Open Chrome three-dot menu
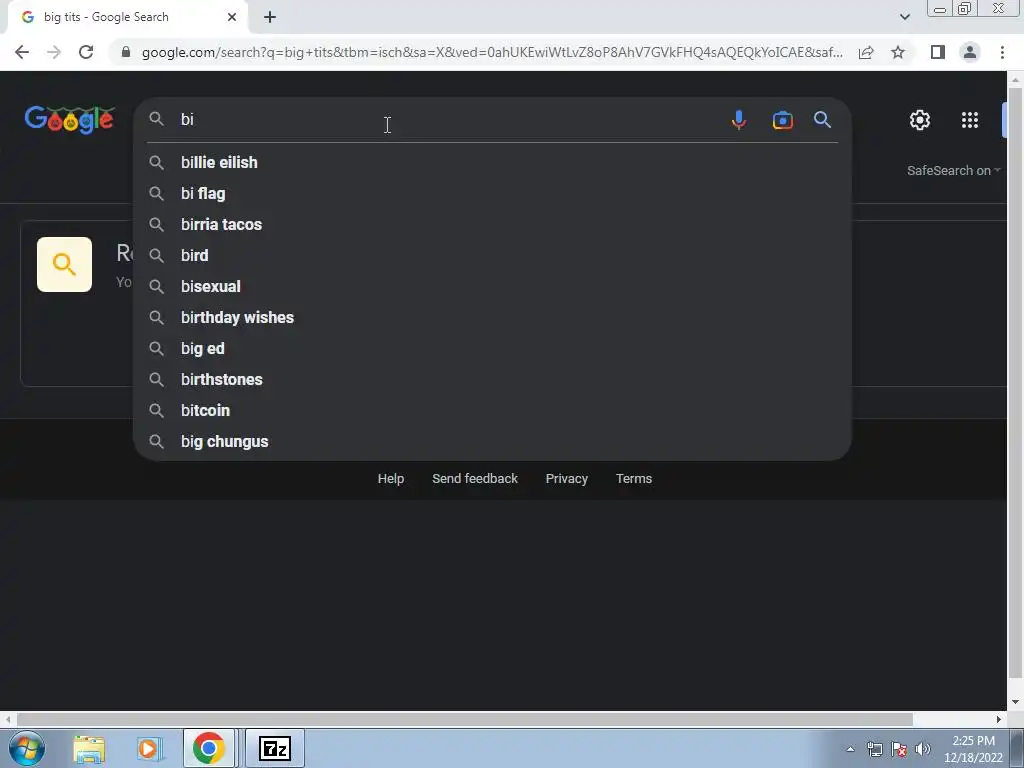Screen dimensions: 1024x768 coord(1002,52)
